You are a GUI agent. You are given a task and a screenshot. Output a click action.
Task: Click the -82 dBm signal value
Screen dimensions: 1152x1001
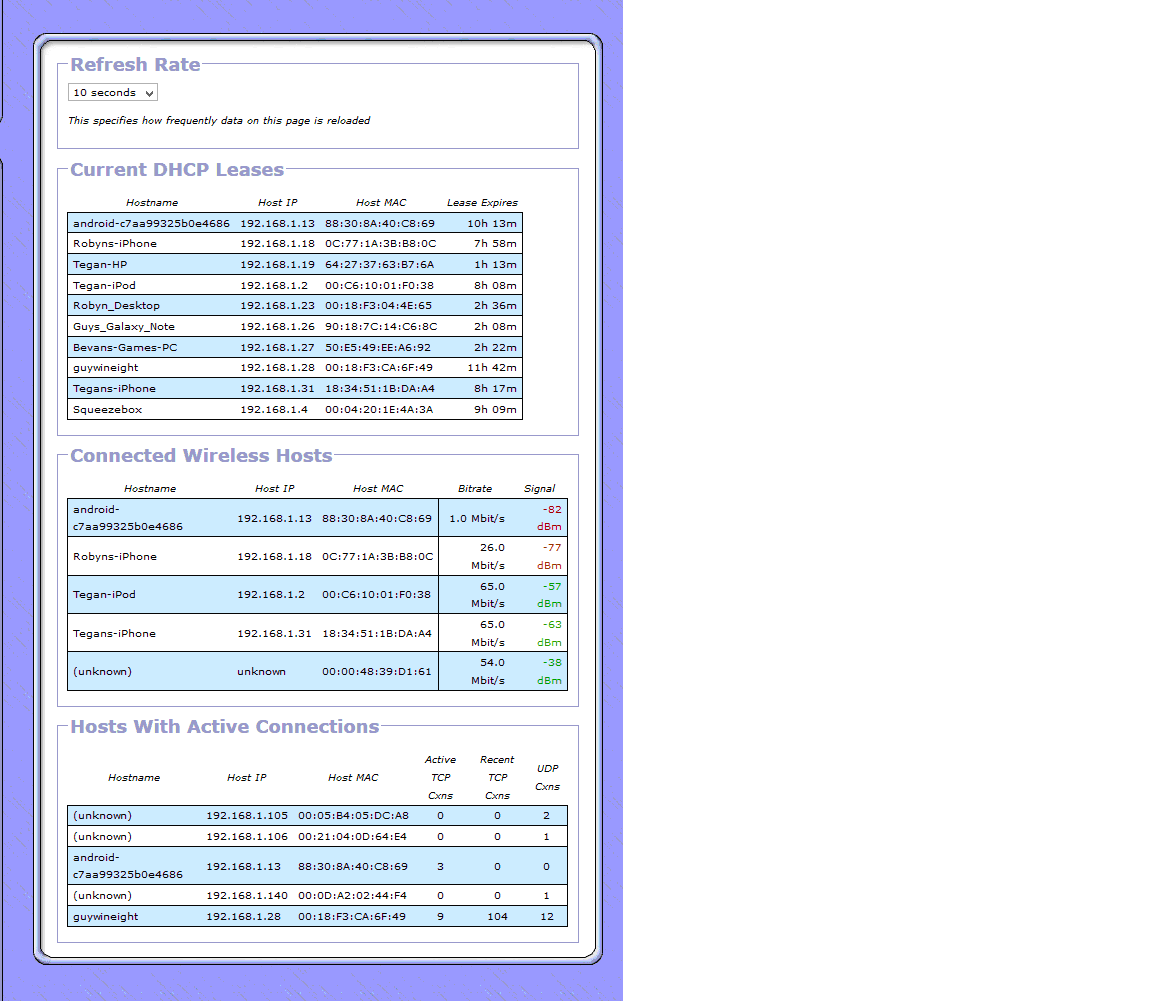[x=550, y=518]
